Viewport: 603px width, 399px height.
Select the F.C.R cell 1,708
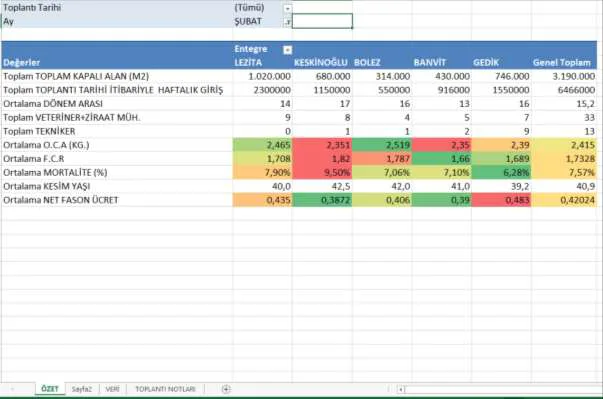click(x=262, y=159)
